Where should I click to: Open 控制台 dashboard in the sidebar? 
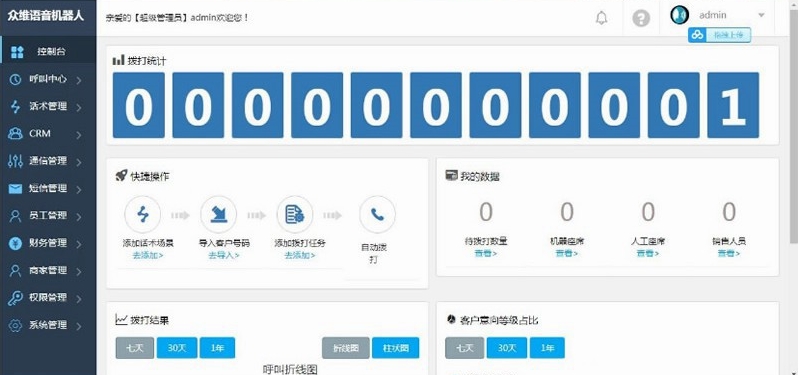tap(48, 51)
